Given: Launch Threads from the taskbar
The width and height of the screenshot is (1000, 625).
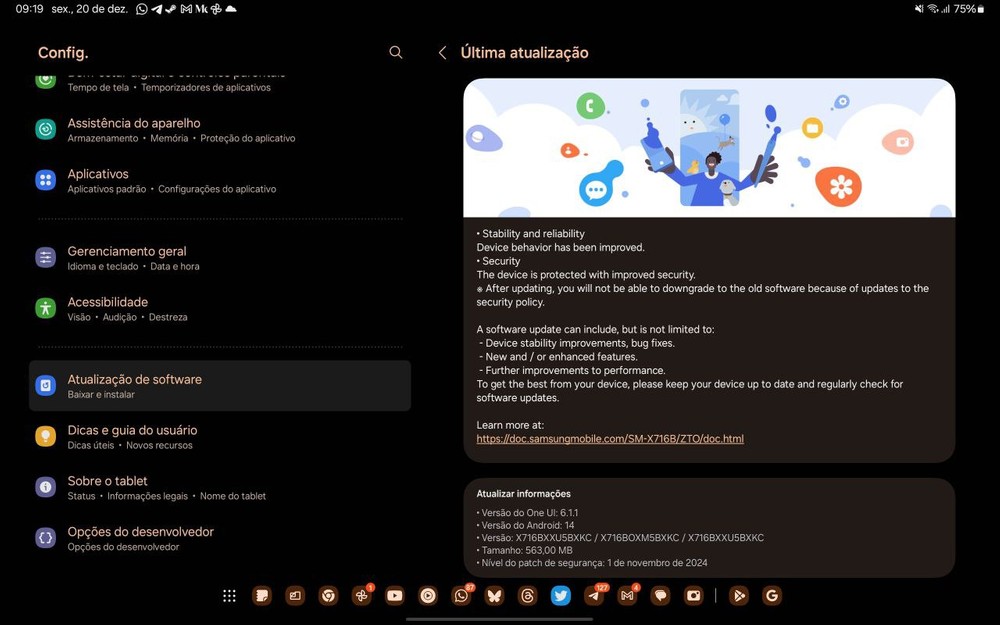Looking at the screenshot, I should [x=528, y=596].
